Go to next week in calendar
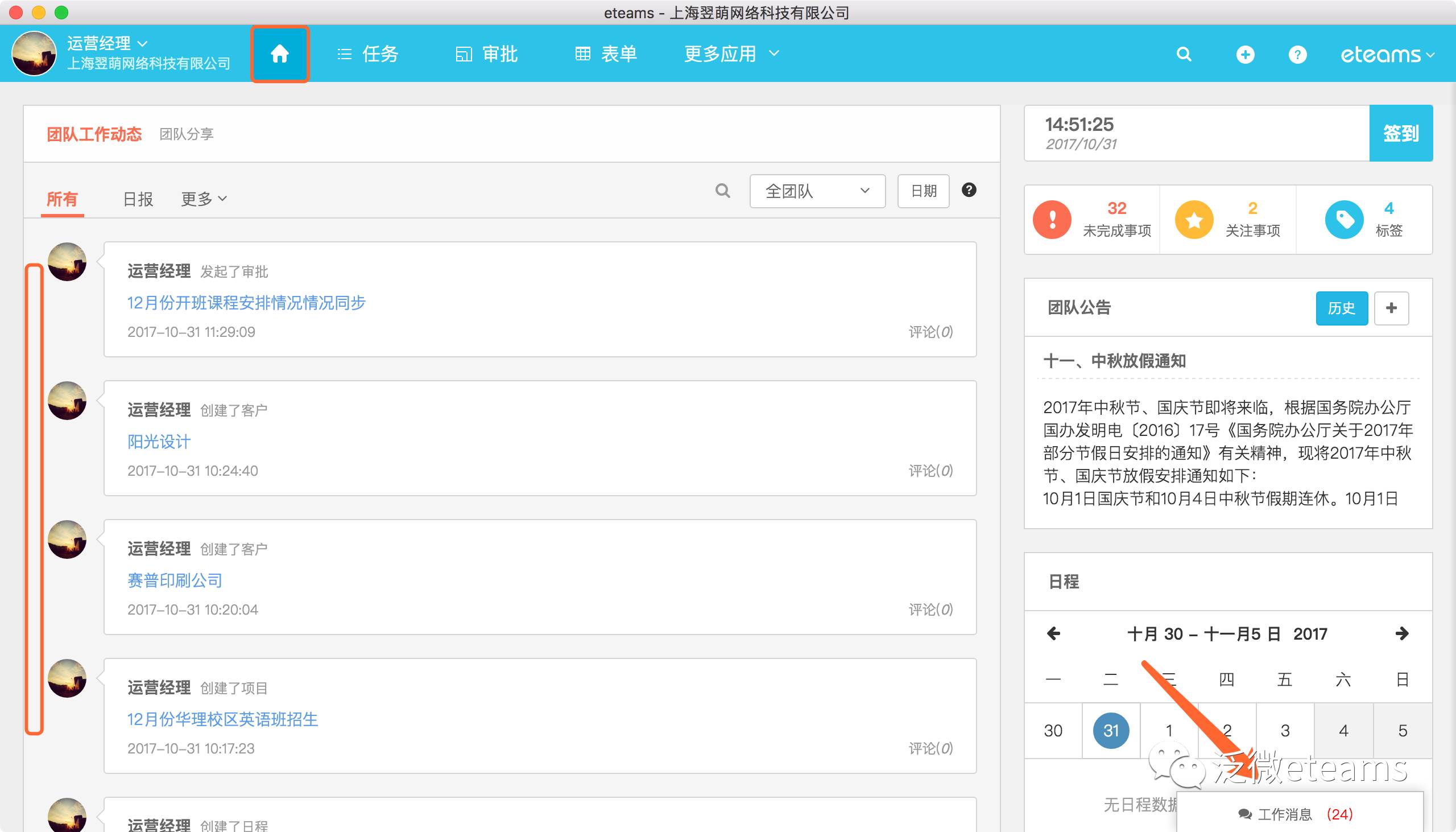Screen dimensions: 1456x832 [x=1401, y=633]
